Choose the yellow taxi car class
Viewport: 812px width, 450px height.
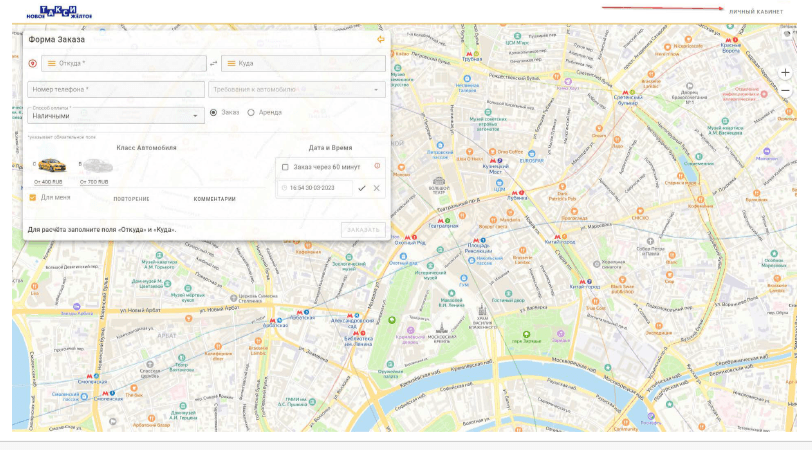pyautogui.click(x=51, y=166)
